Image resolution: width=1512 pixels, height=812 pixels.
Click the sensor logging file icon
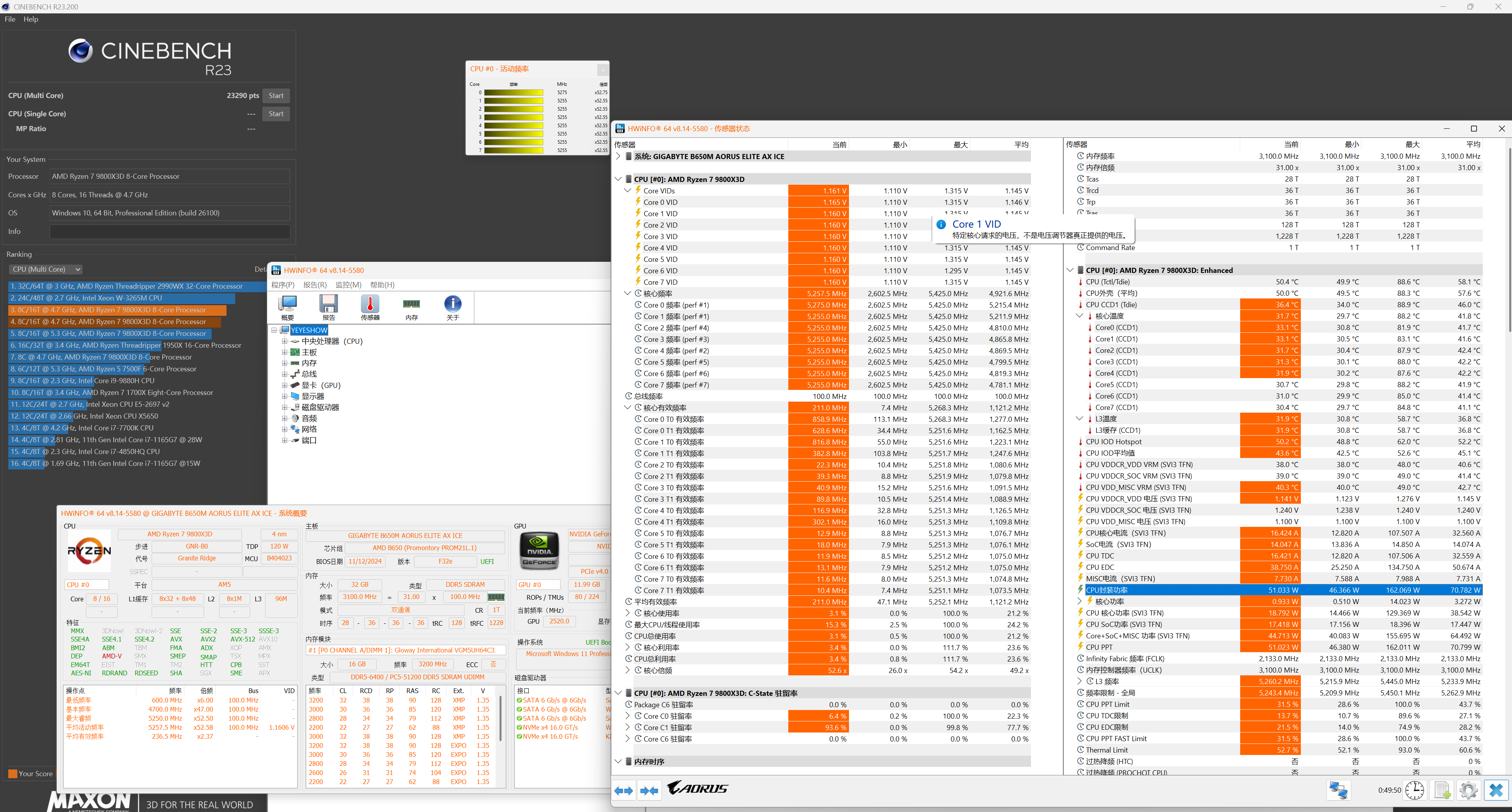(x=1442, y=790)
